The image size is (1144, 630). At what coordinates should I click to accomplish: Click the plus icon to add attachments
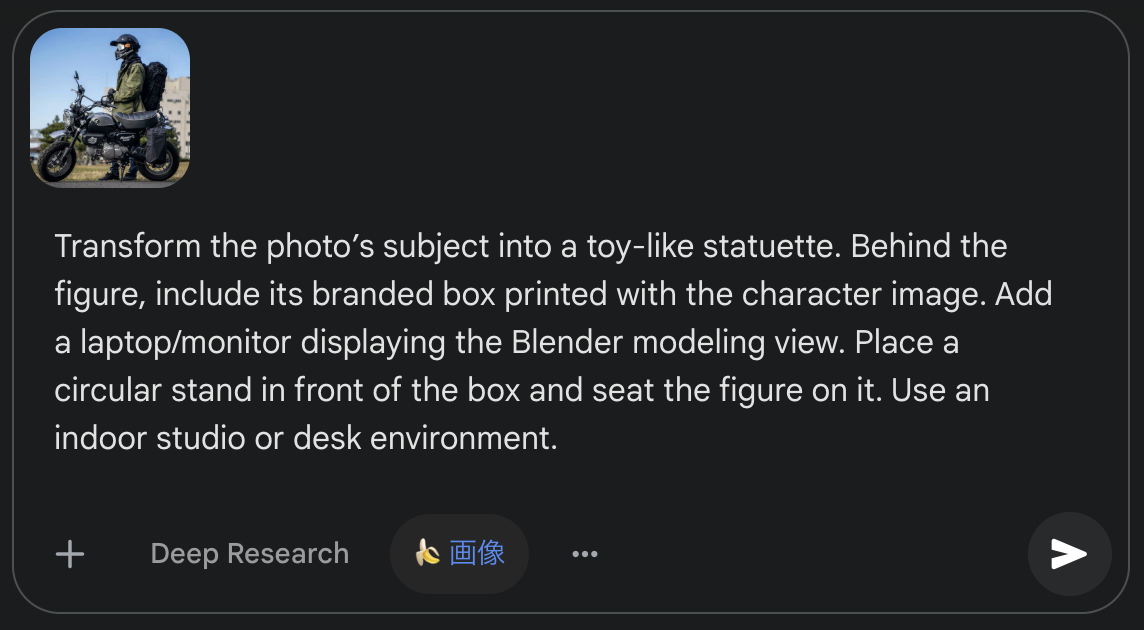(70, 554)
